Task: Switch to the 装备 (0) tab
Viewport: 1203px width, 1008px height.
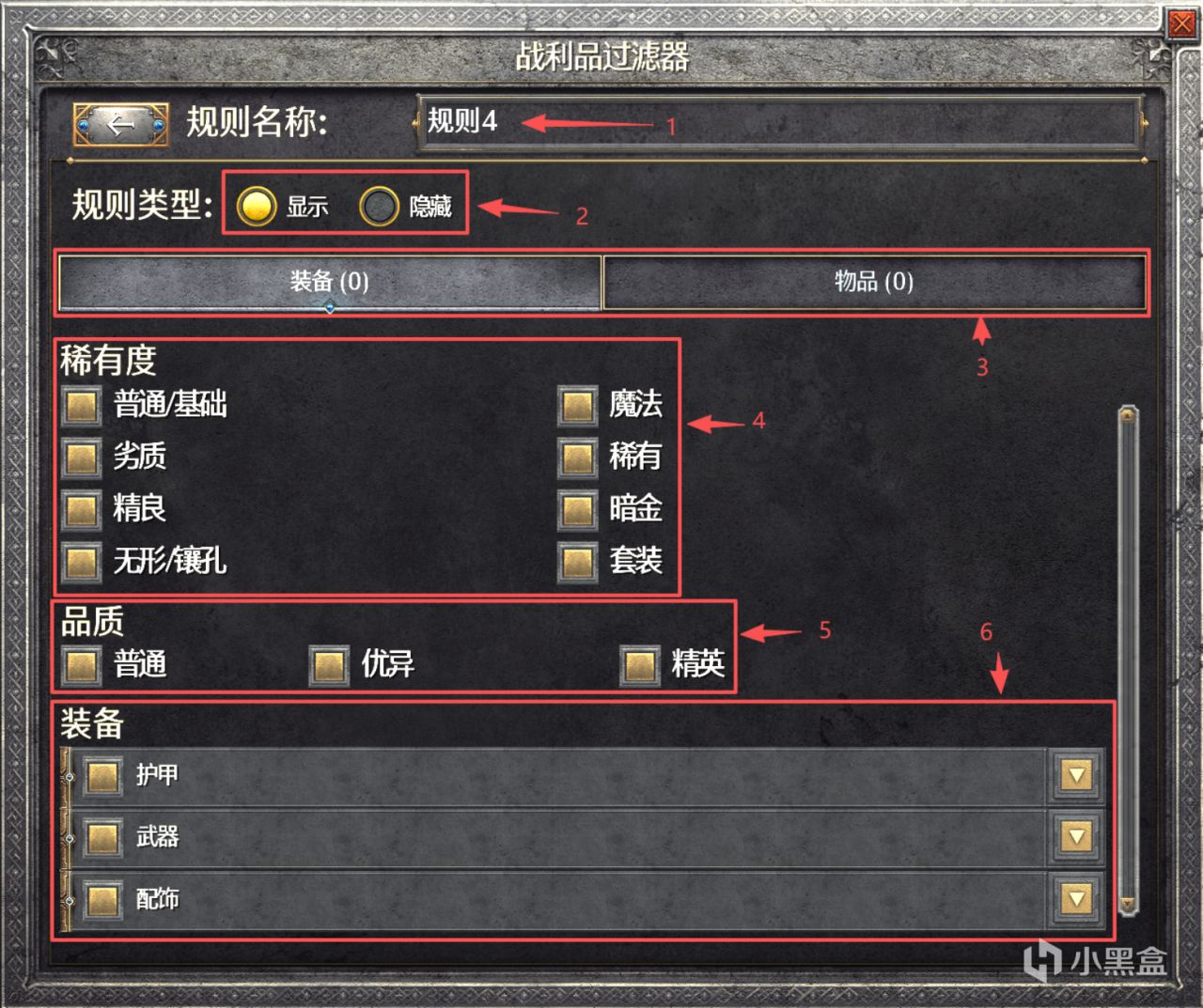Action: 330,282
